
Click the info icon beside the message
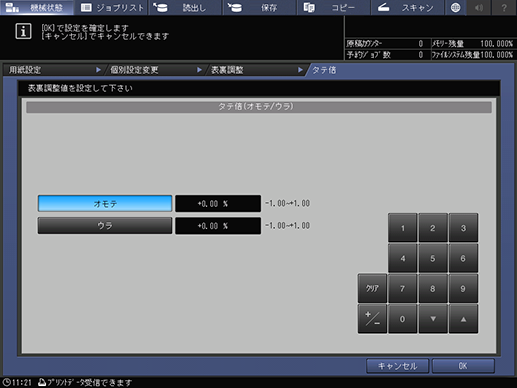pos(23,32)
